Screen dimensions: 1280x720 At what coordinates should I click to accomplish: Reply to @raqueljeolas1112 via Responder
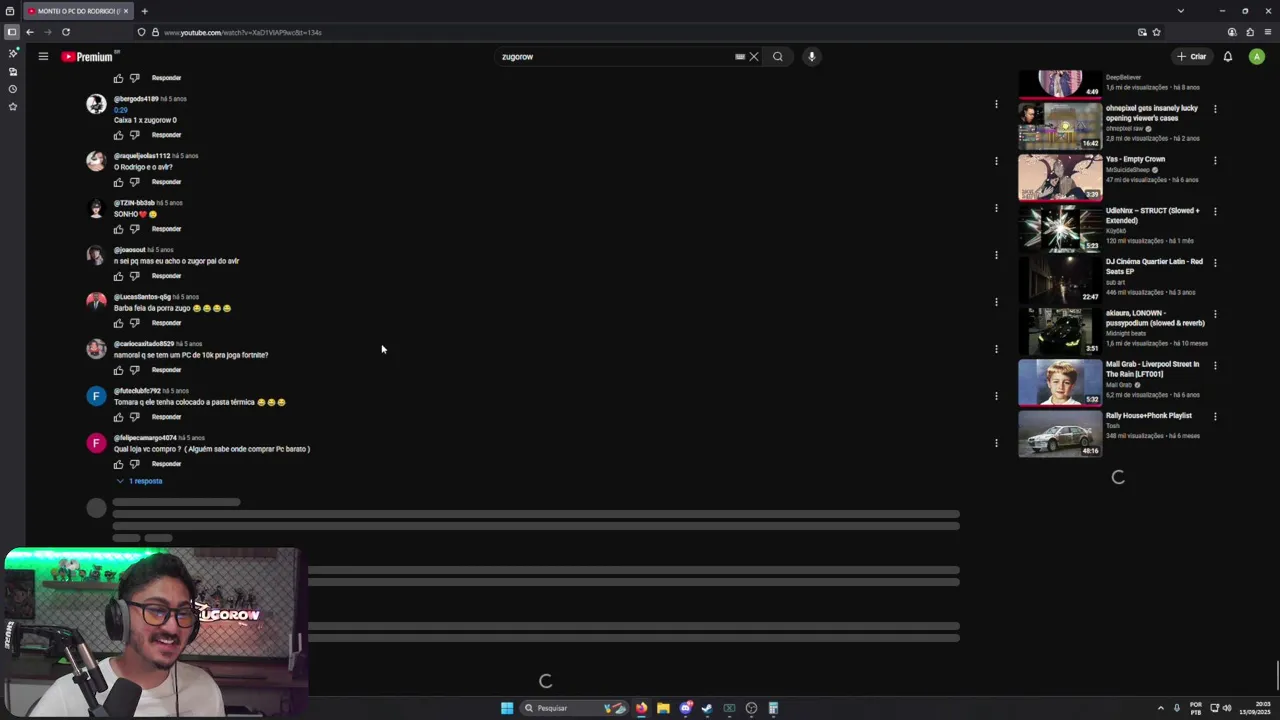[x=166, y=182]
